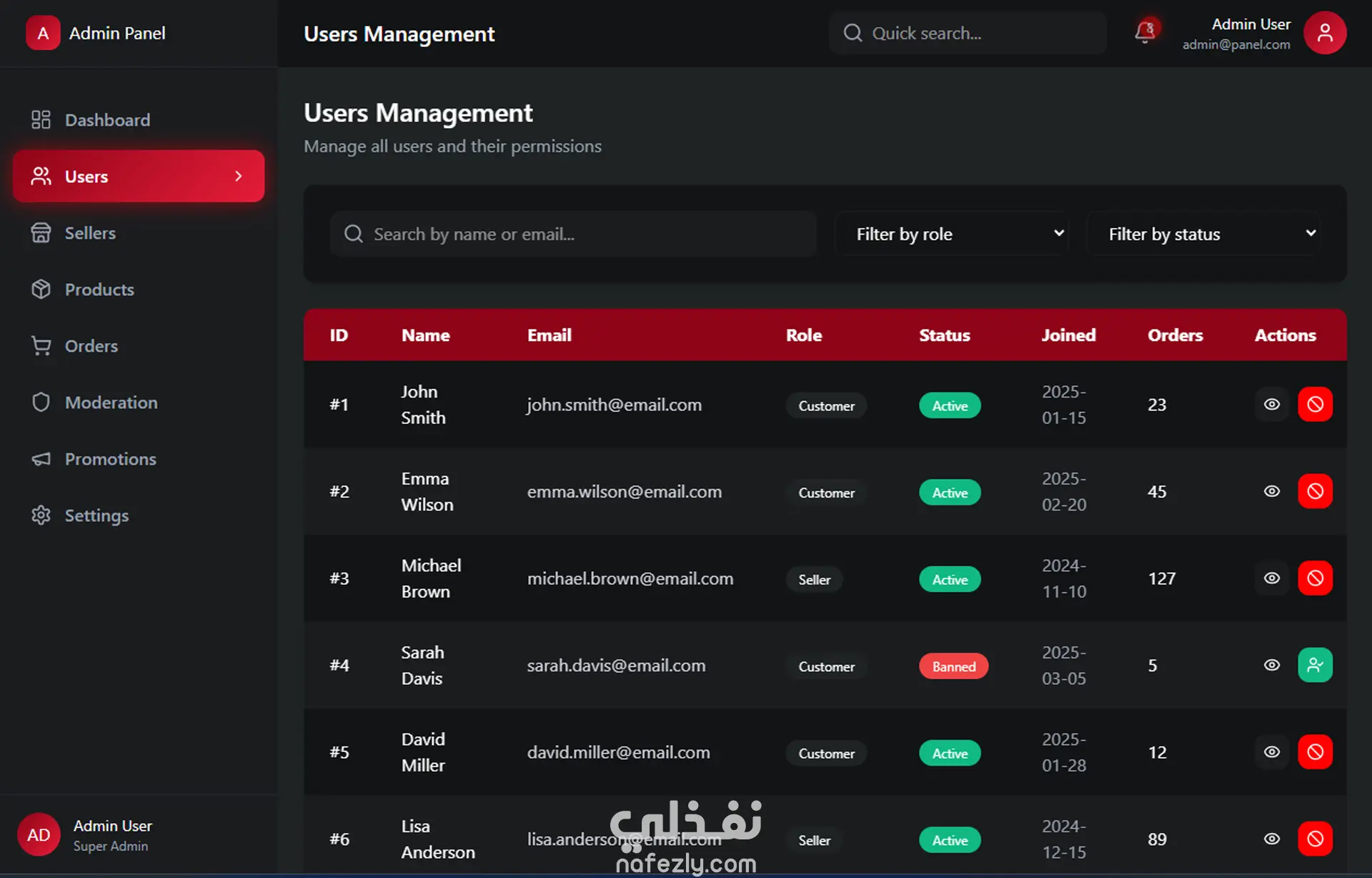This screenshot has width=1372, height=878.
Task: Open Promotions from the sidebar
Action: pyautogui.click(x=139, y=458)
